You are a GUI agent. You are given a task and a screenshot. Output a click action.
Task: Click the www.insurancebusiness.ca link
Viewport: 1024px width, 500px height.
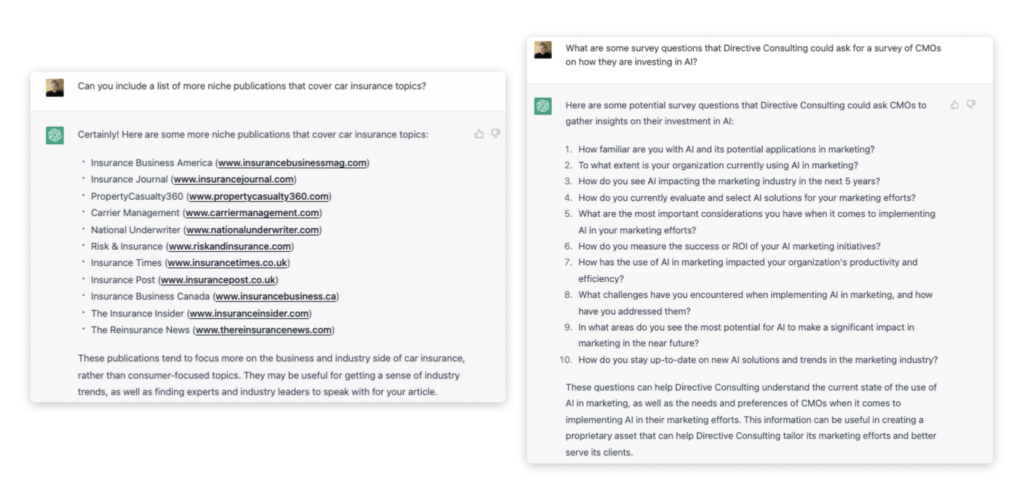click(277, 297)
